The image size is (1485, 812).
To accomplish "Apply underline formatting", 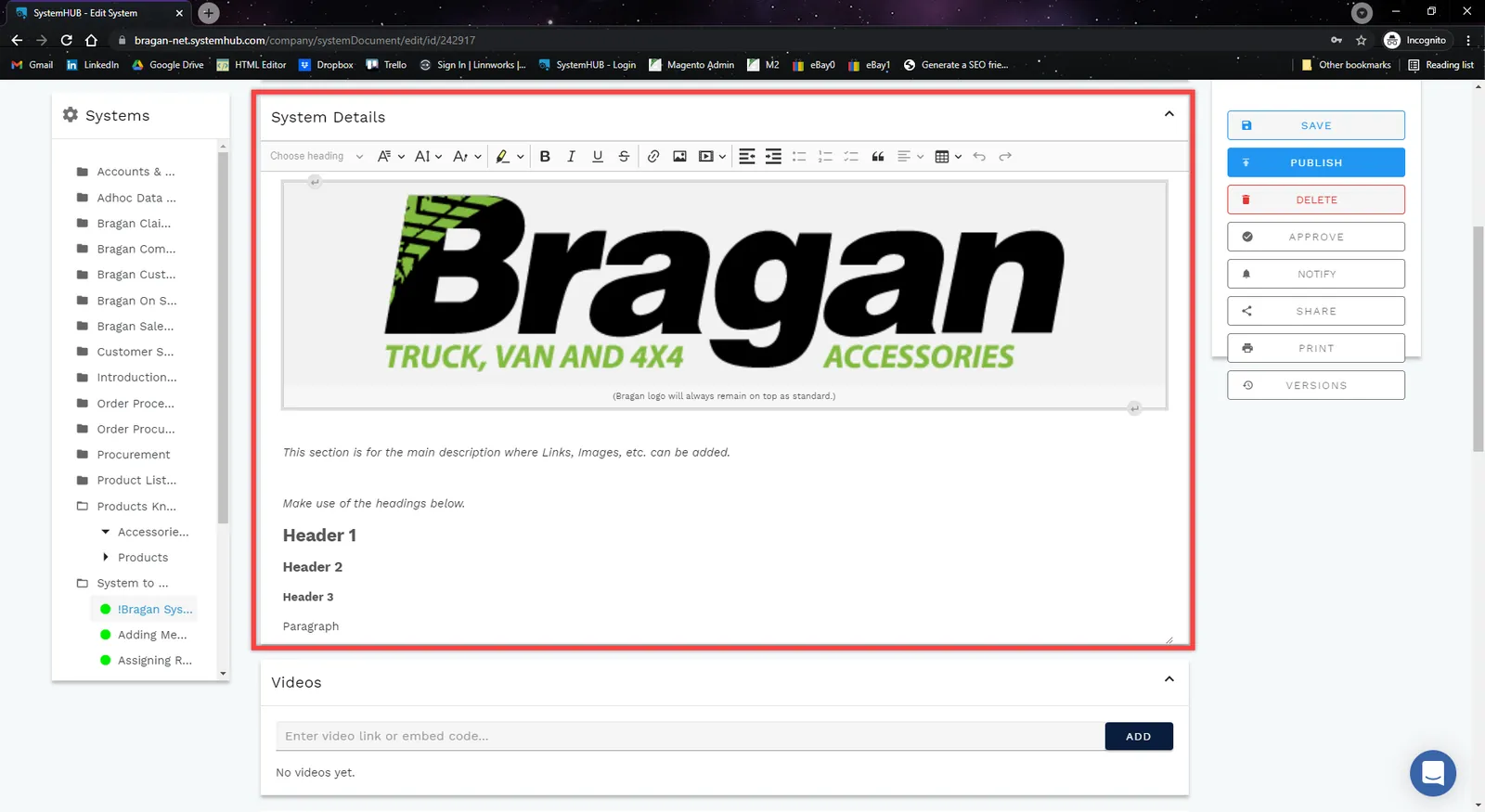I will 598,156.
